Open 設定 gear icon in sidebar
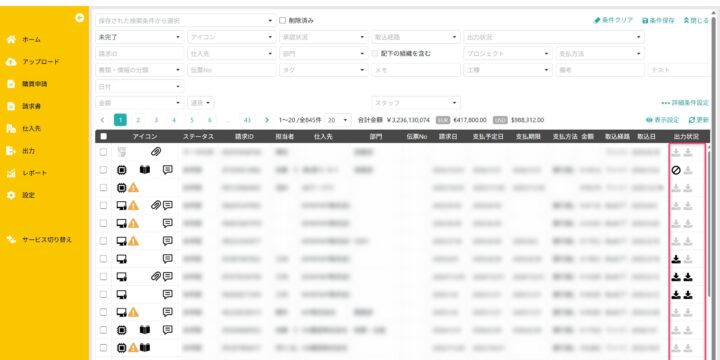720x360 pixels. pos(11,195)
